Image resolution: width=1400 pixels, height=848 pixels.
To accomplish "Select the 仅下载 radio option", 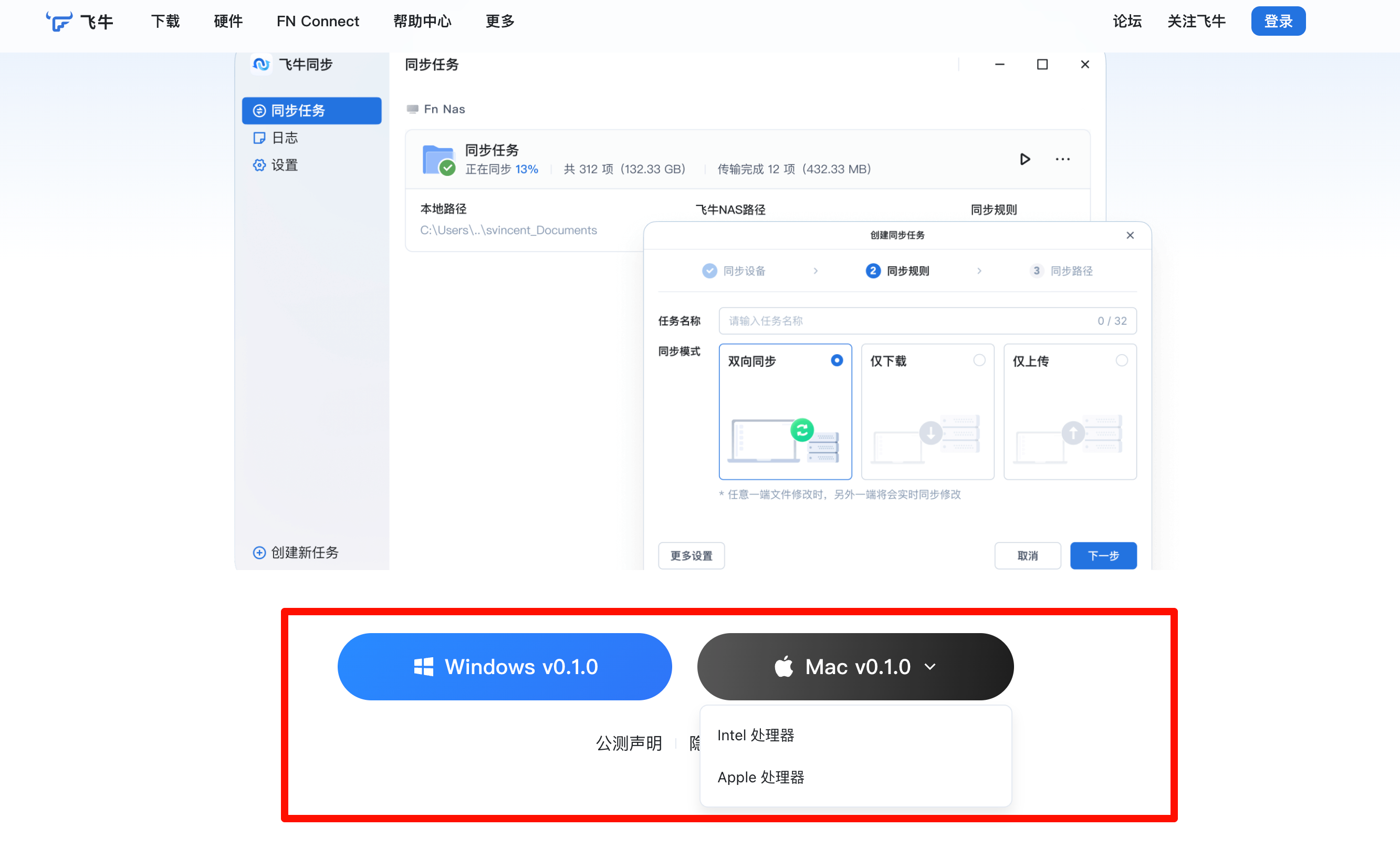I will pyautogui.click(x=979, y=360).
